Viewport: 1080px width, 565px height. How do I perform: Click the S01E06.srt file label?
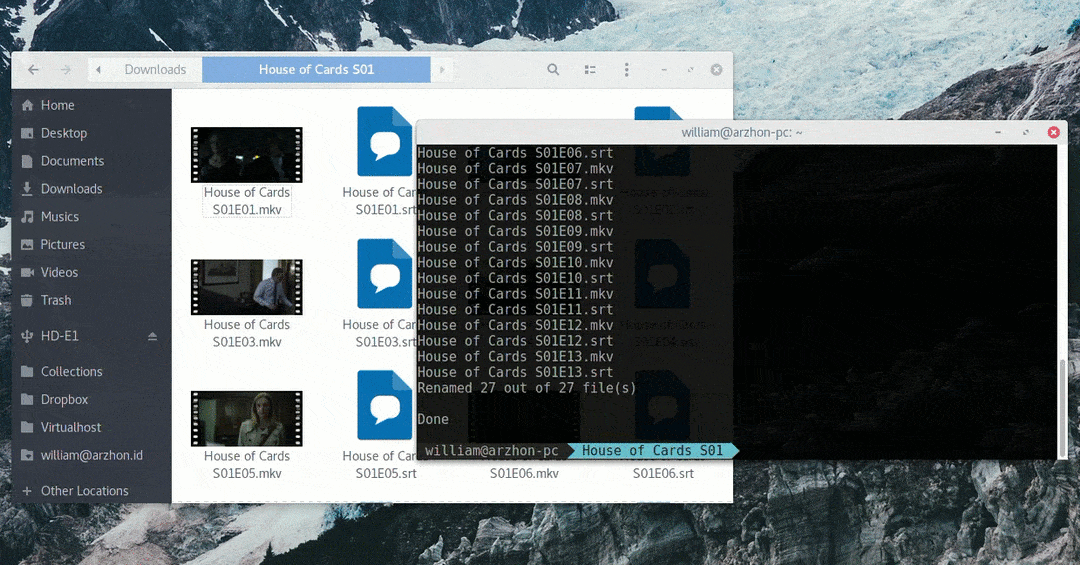pyautogui.click(x=663, y=473)
